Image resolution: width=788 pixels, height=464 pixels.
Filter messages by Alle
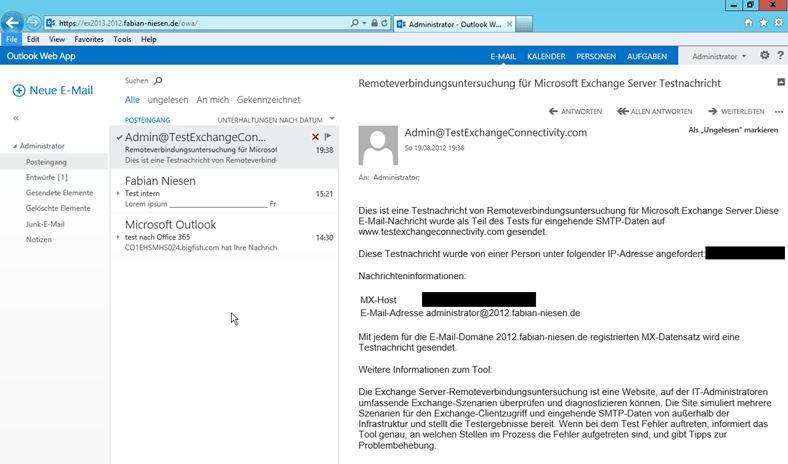pyautogui.click(x=132, y=100)
